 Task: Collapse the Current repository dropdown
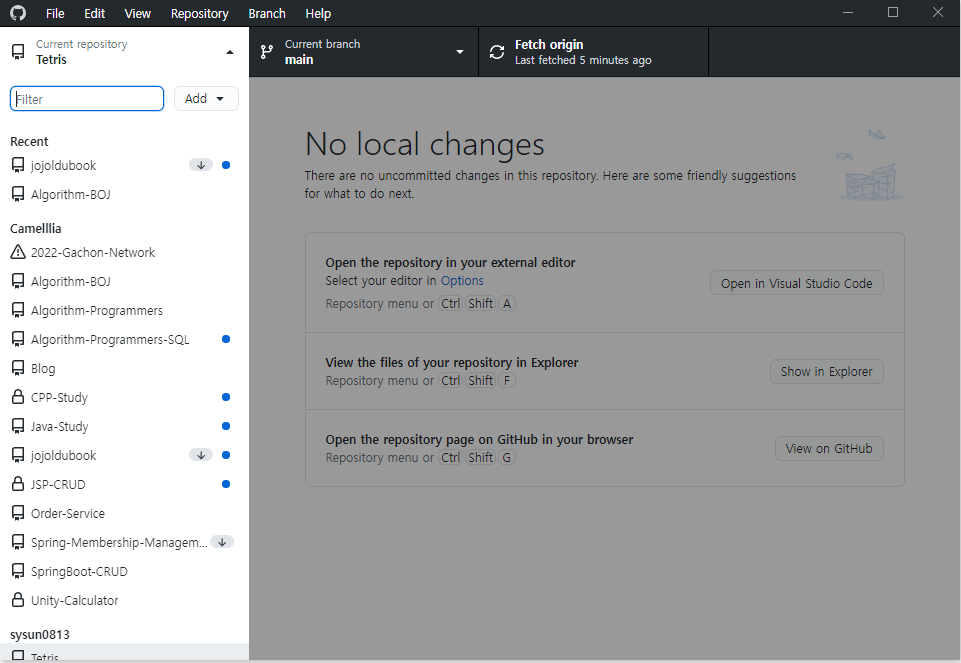click(x=124, y=52)
